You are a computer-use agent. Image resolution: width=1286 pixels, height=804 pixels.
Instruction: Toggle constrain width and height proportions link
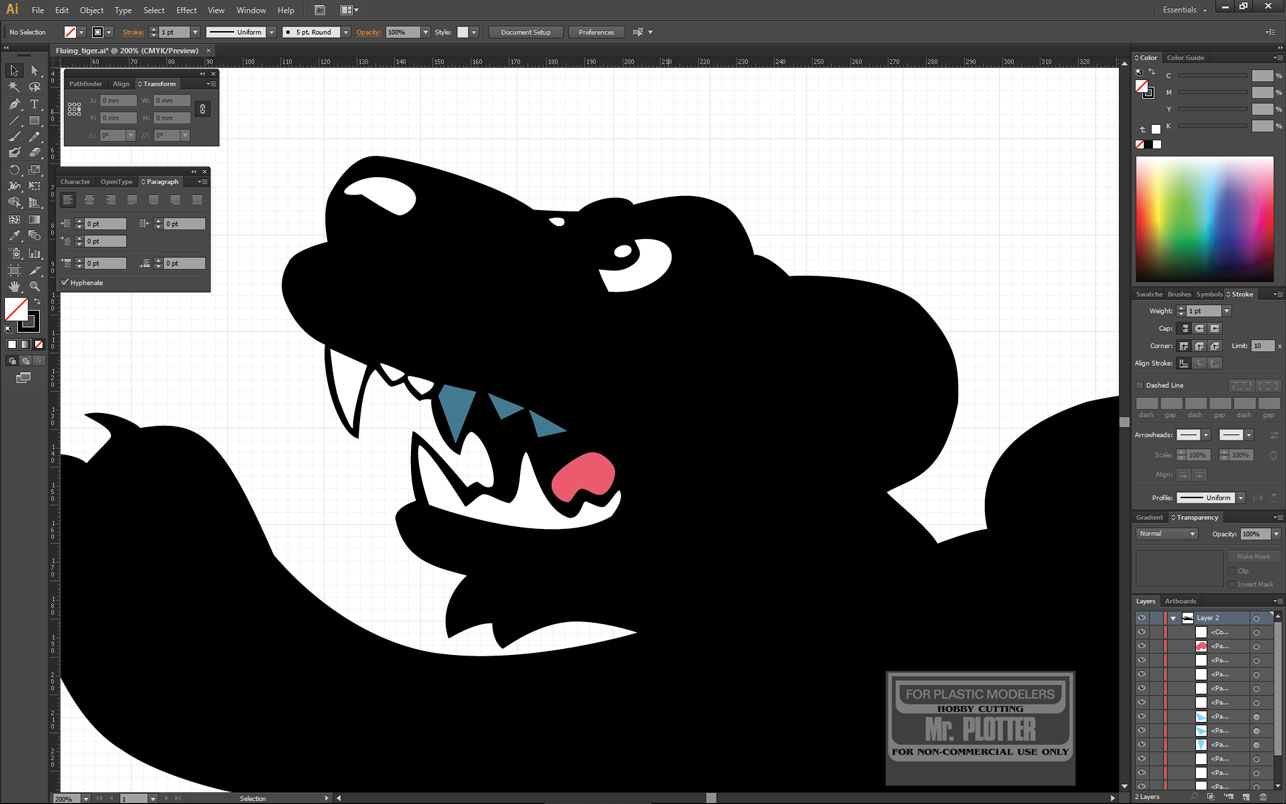(x=202, y=109)
